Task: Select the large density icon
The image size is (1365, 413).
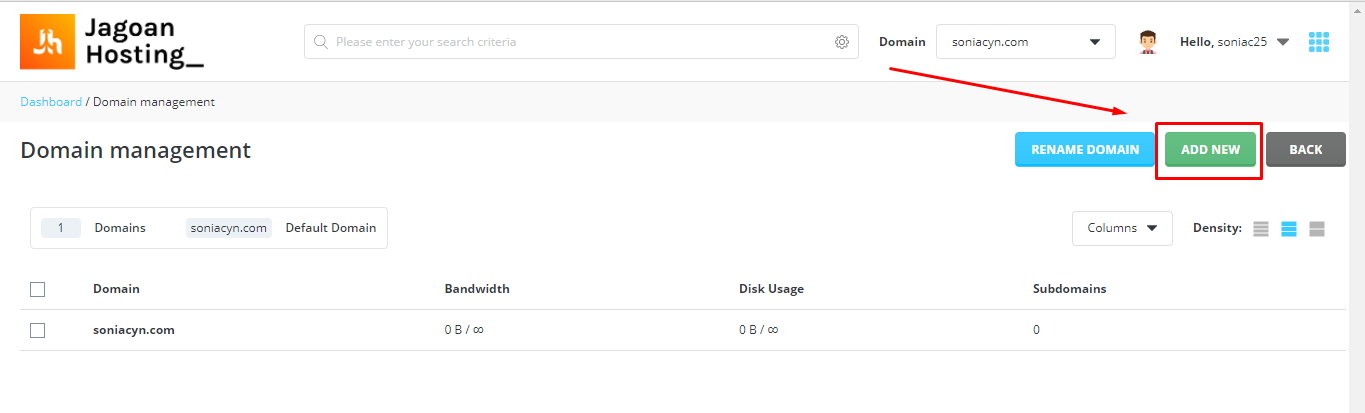Action: point(1317,229)
